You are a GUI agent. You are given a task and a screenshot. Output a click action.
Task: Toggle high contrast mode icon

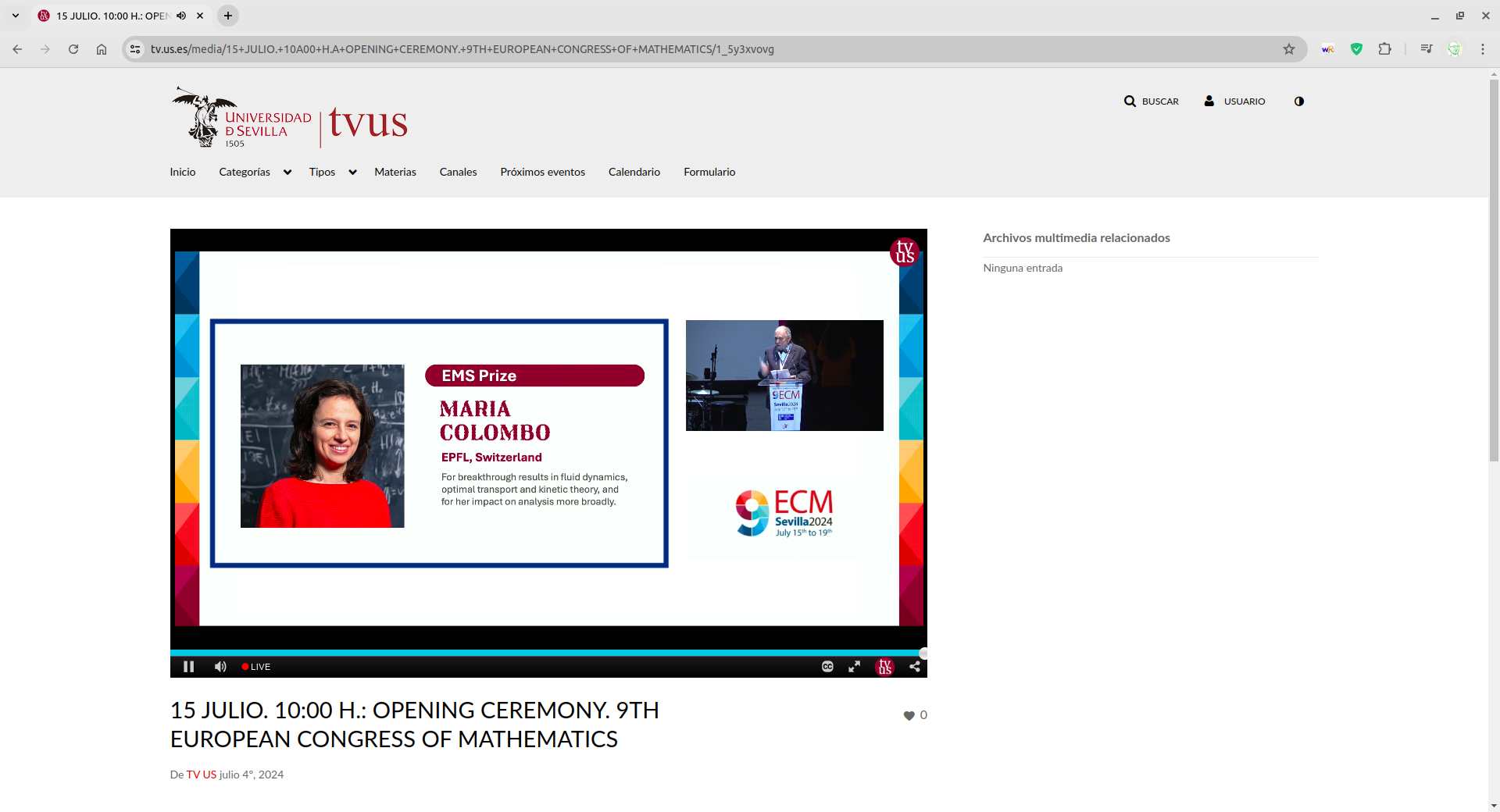point(1298,101)
